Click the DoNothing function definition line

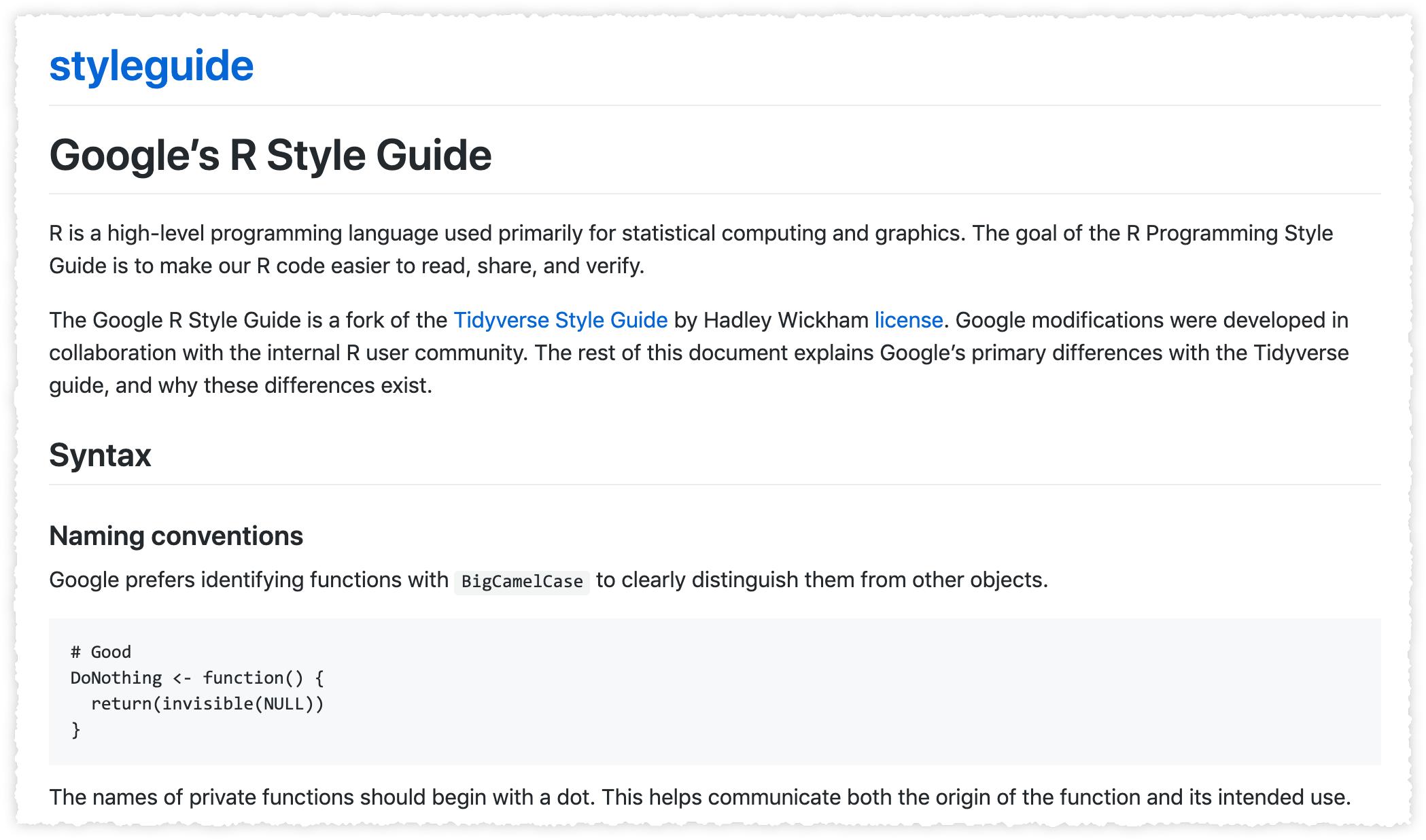tap(197, 678)
